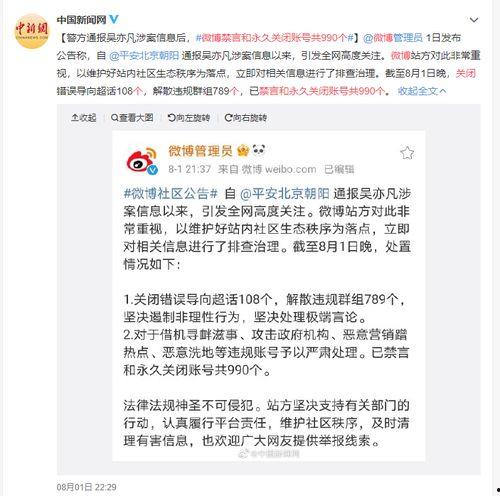Click the blue verified badge beside 中国新闻网
The width and height of the screenshot is (500, 496).
tap(114, 20)
